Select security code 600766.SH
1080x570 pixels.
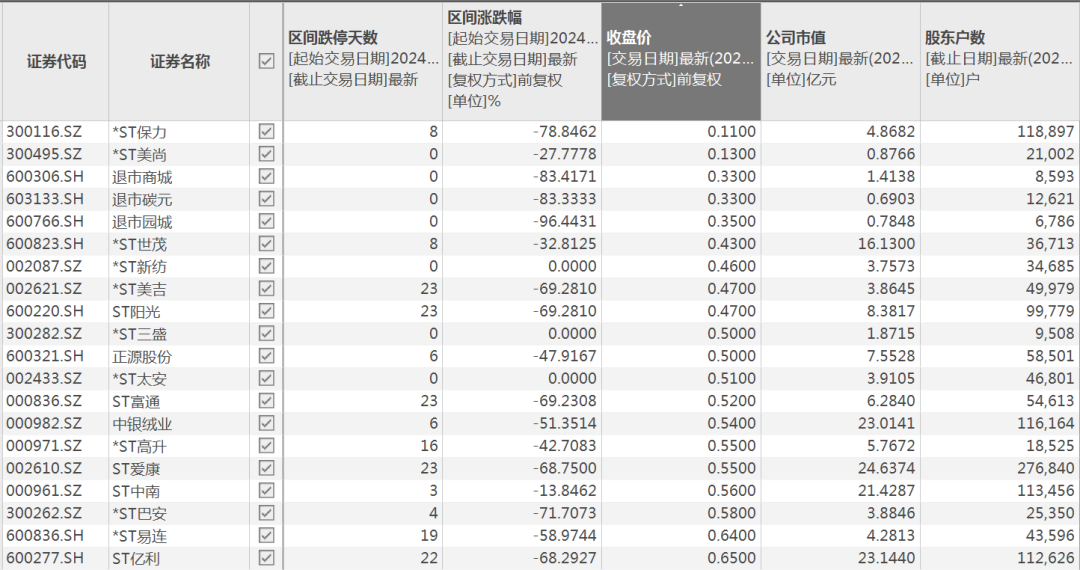[x=45, y=221]
